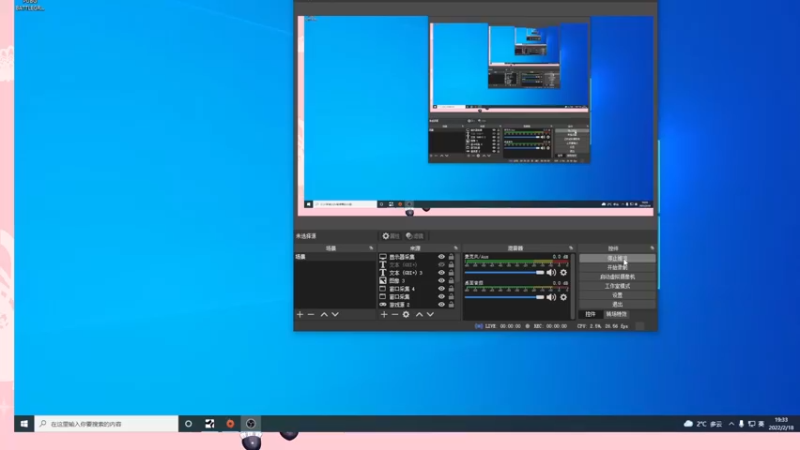800x450 pixels.
Task: Hide the 窗口采集 4 source
Action: click(x=441, y=289)
